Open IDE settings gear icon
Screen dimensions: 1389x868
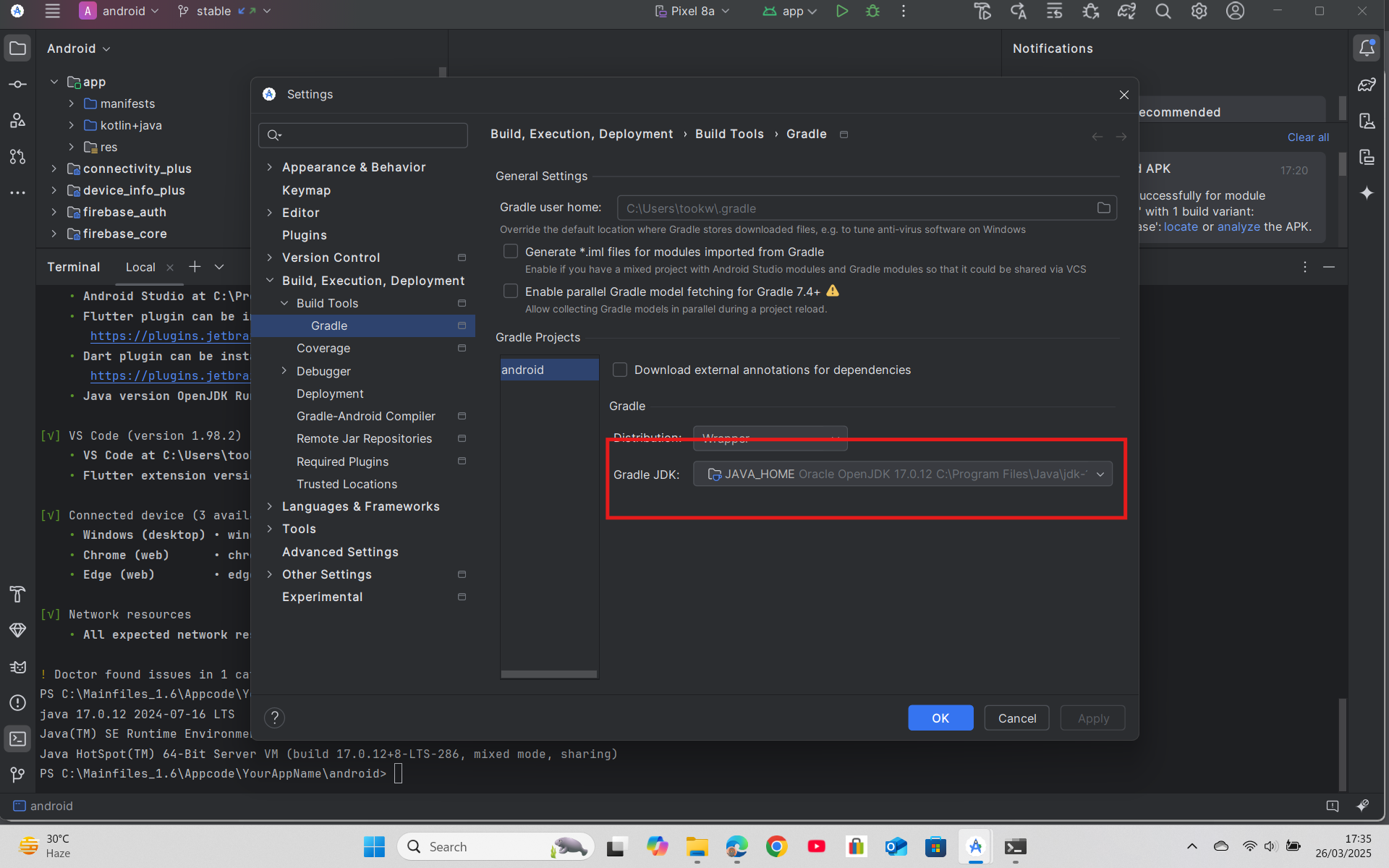(x=1199, y=11)
